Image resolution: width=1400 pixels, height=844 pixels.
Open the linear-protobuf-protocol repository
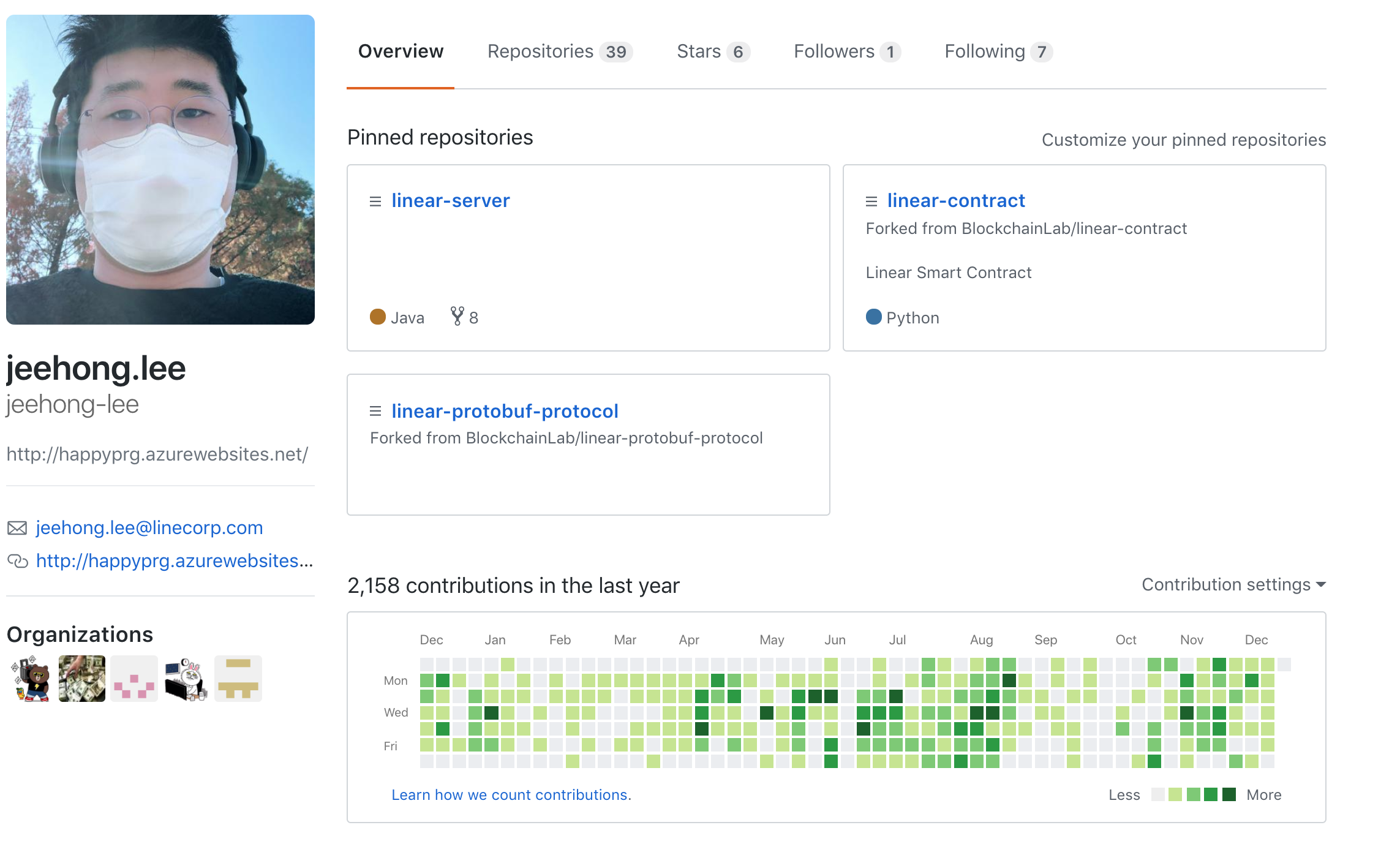pyautogui.click(x=505, y=411)
